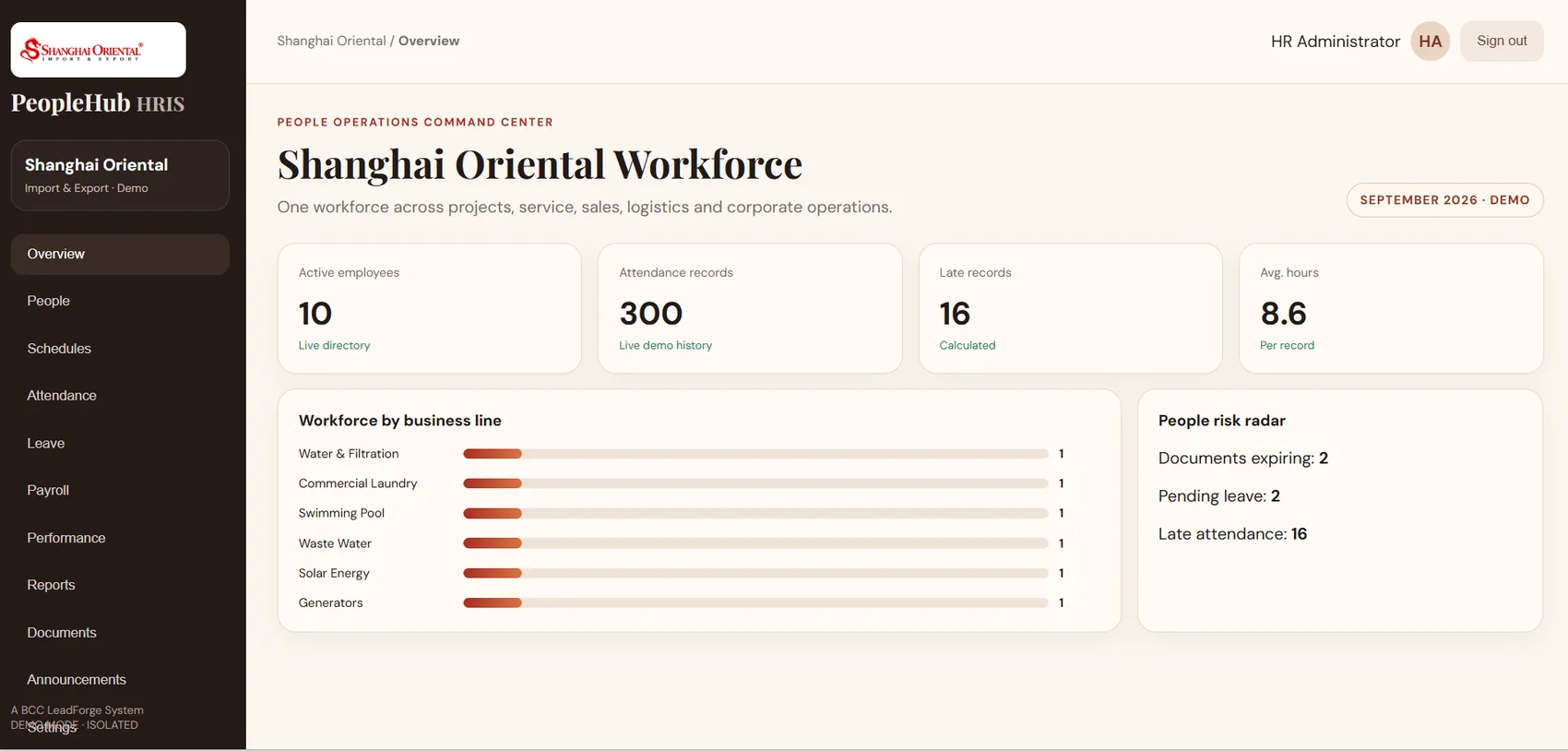
Task: Open the Late records card
Action: click(1071, 308)
